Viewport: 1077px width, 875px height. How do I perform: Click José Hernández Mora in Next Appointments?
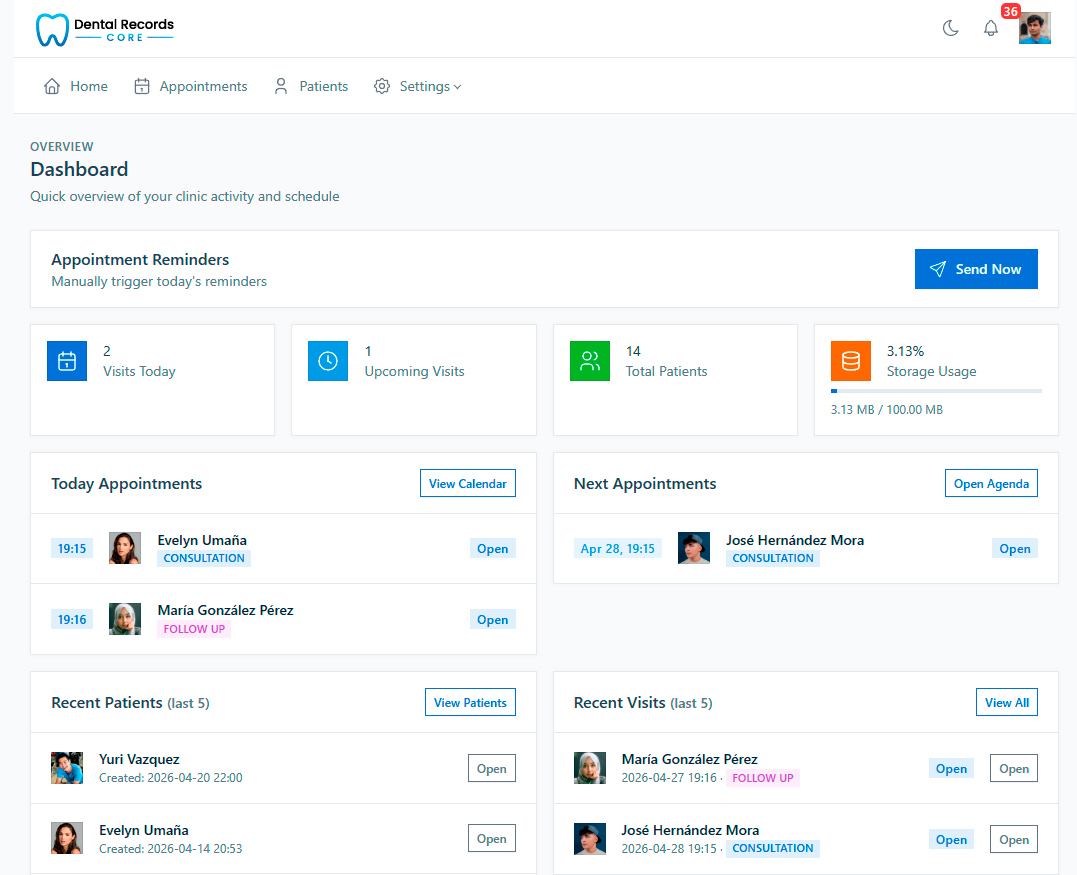(x=795, y=540)
